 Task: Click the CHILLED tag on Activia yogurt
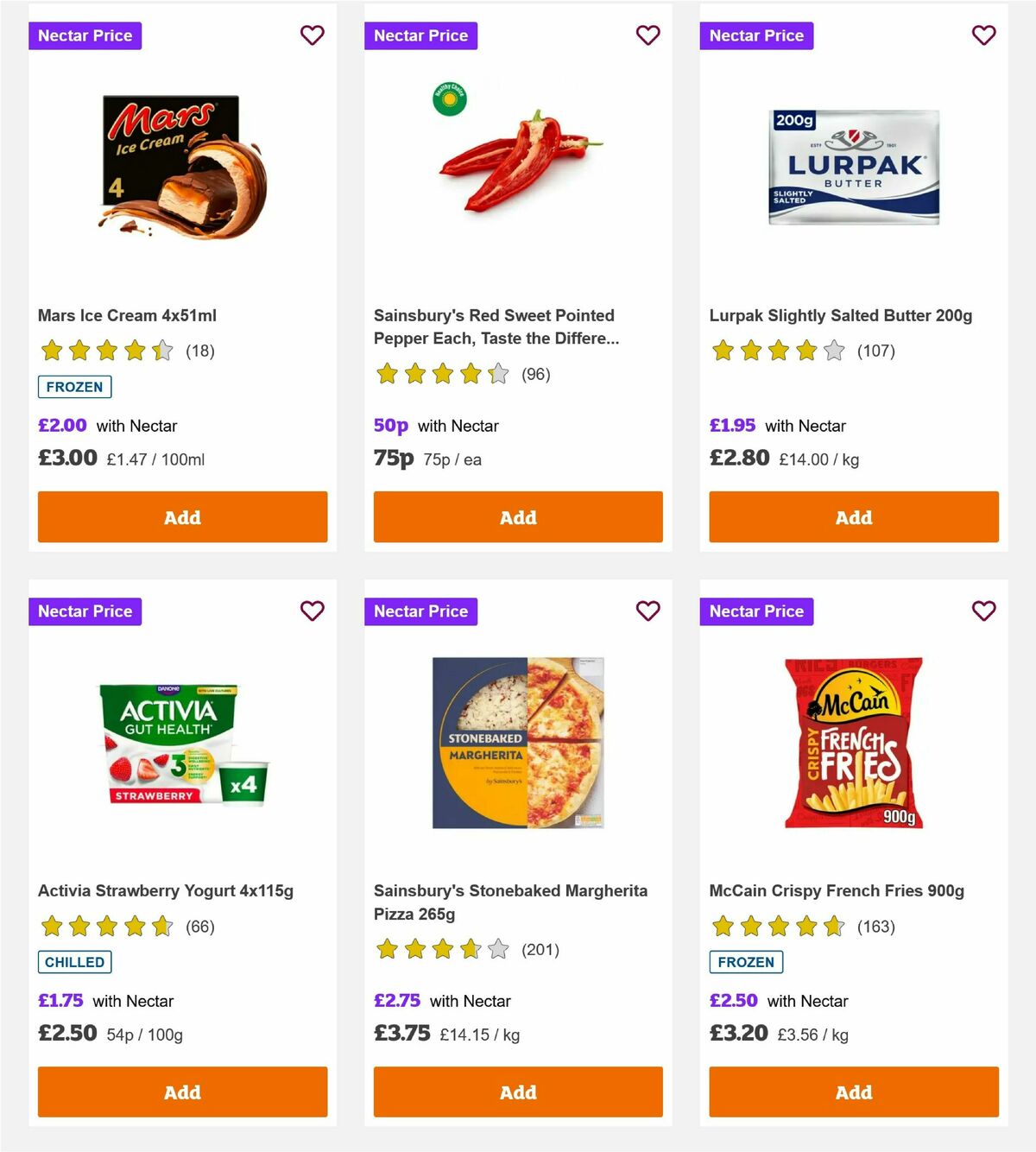(x=74, y=961)
